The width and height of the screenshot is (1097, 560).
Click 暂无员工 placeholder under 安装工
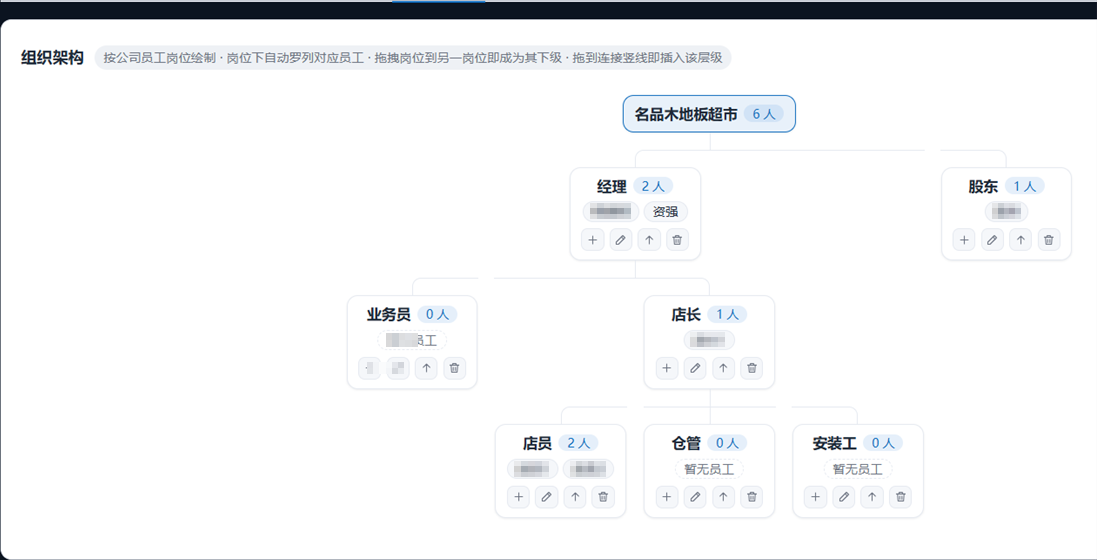point(858,469)
